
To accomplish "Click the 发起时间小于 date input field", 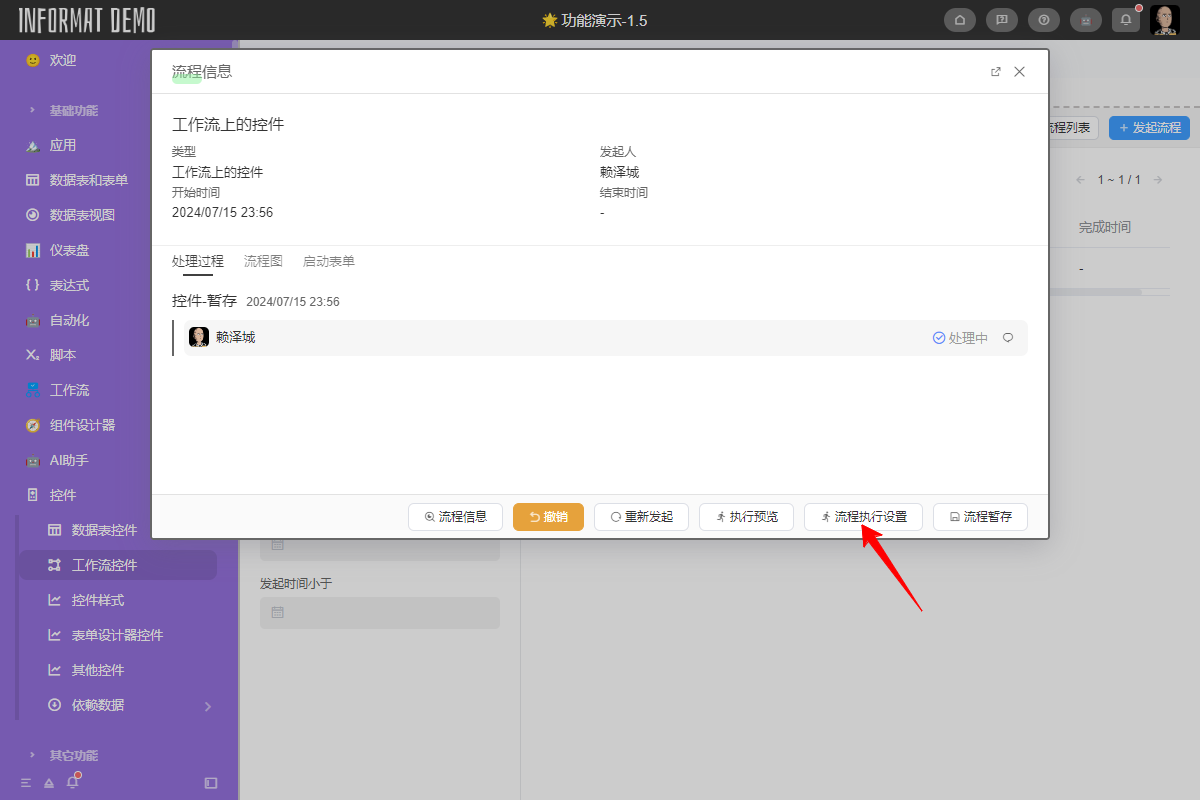I will tap(380, 613).
